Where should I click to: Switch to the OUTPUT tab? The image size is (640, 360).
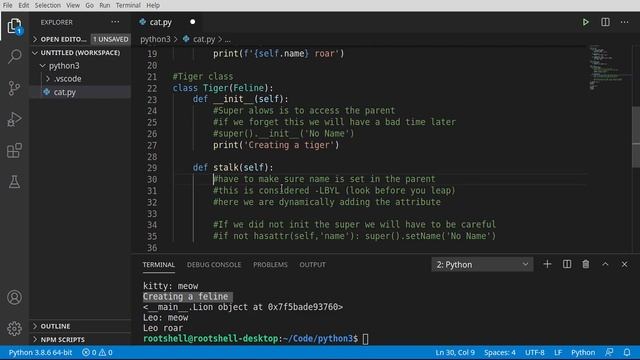[312, 264]
